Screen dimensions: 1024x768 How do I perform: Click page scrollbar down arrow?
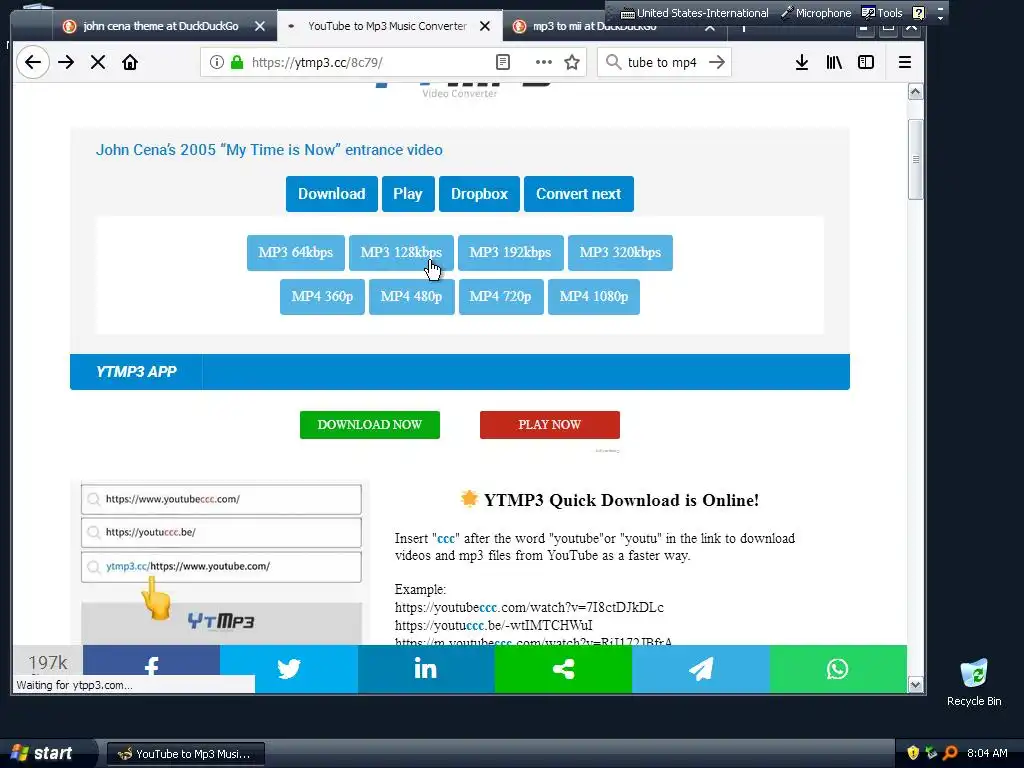click(x=916, y=684)
